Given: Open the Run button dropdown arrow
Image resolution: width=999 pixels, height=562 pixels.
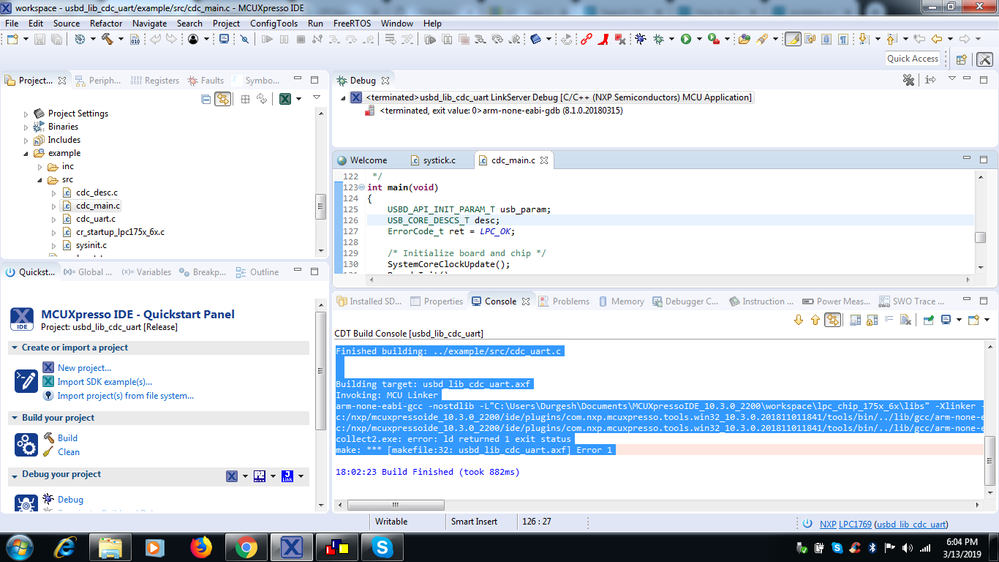Looking at the screenshot, I should tap(699, 40).
